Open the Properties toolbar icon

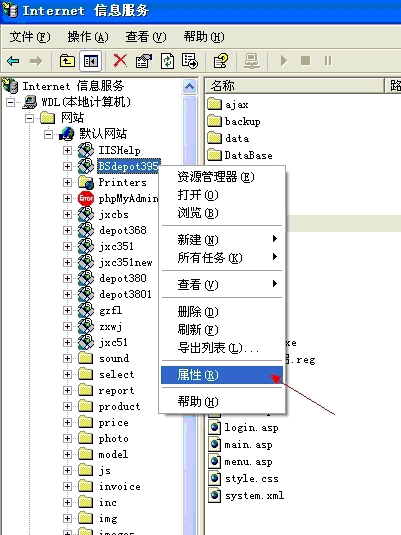[144, 61]
